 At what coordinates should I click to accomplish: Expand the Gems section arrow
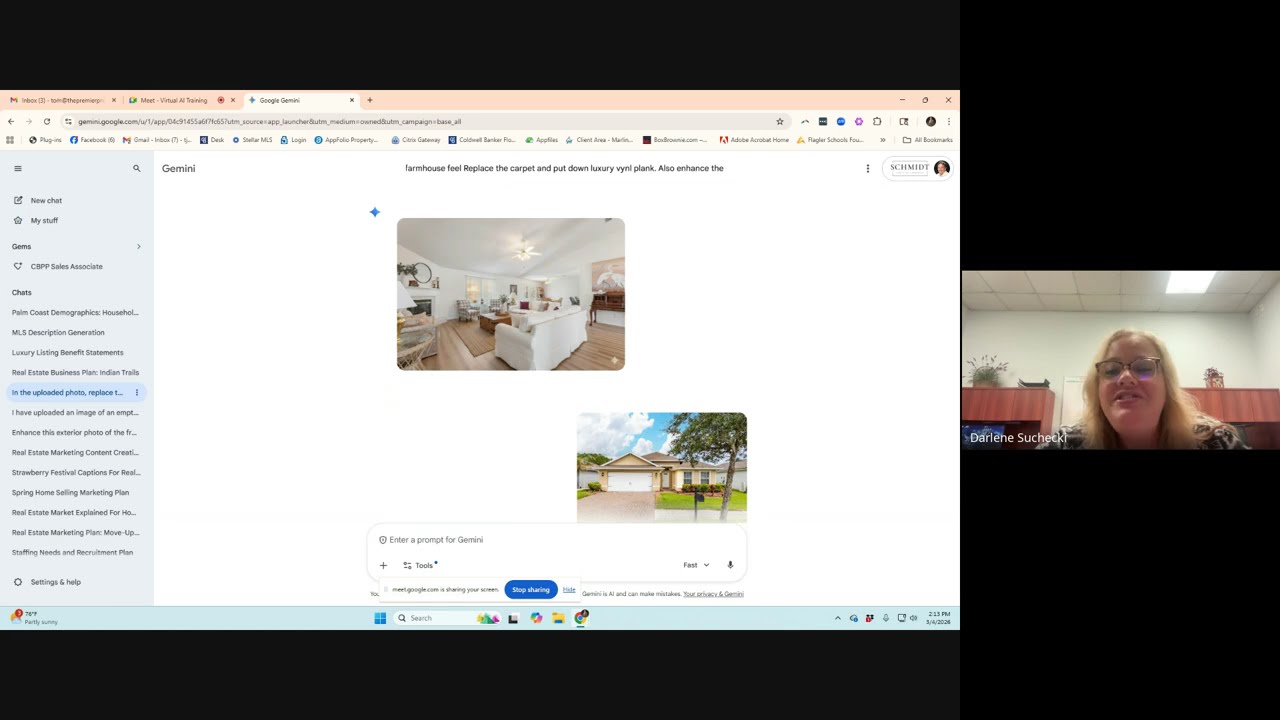(x=138, y=246)
